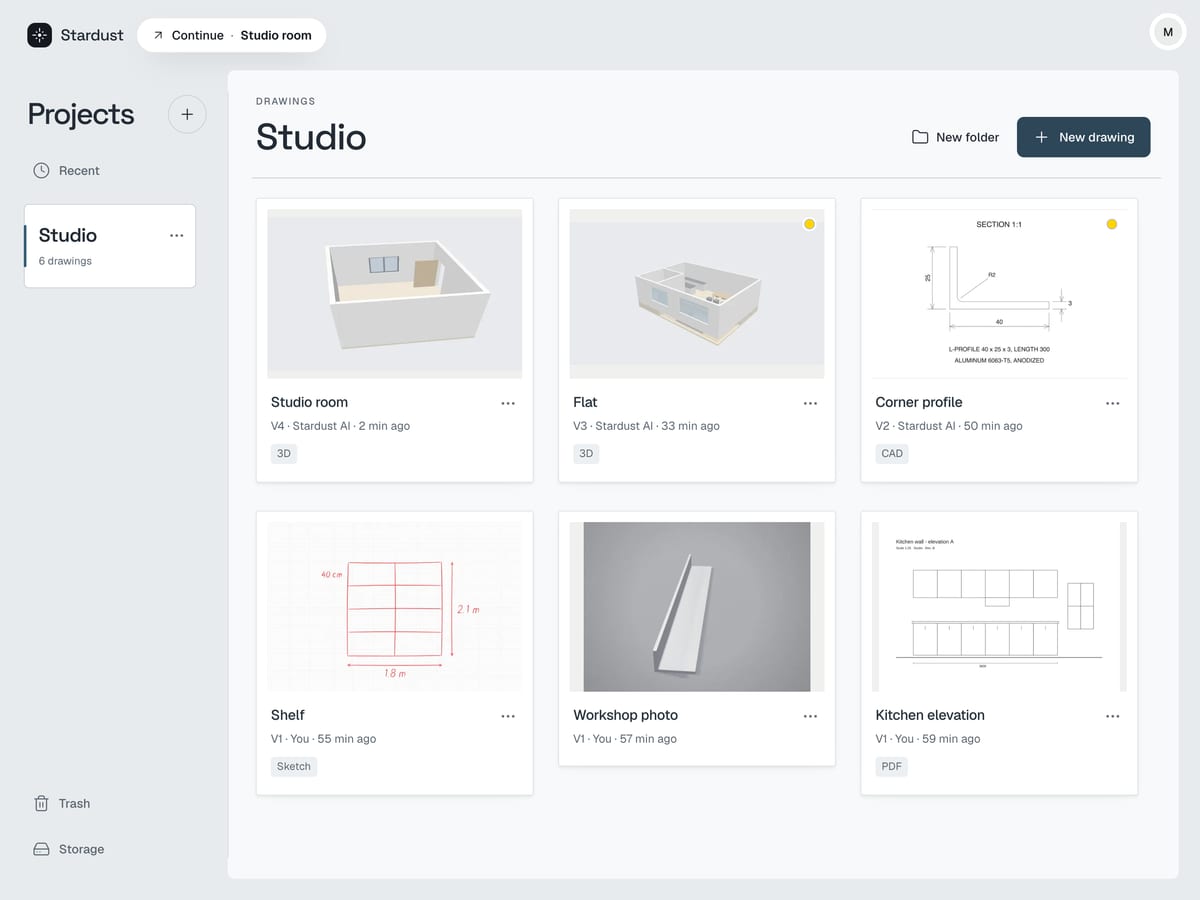Click the Flat title text
This screenshot has height=900, width=1200.
pyautogui.click(x=585, y=402)
